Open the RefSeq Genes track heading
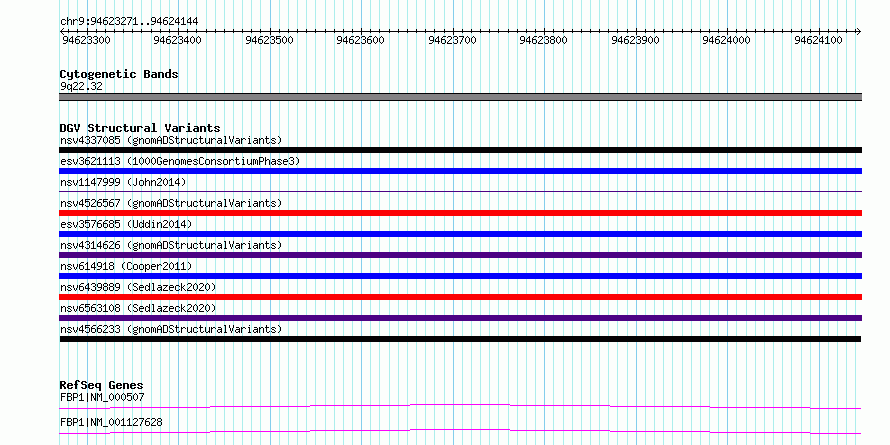 point(101,386)
